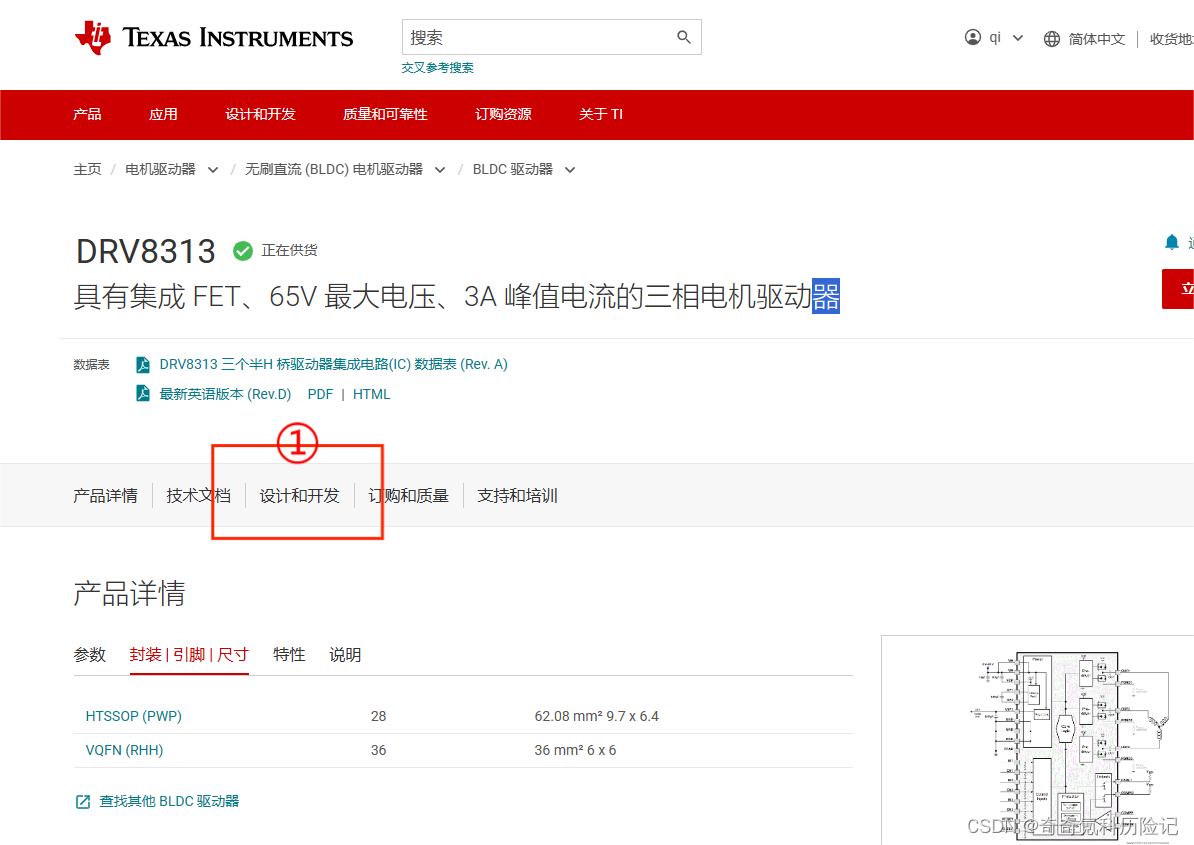Click the red order button at right edge
The width and height of the screenshot is (1194, 845).
(1178, 289)
